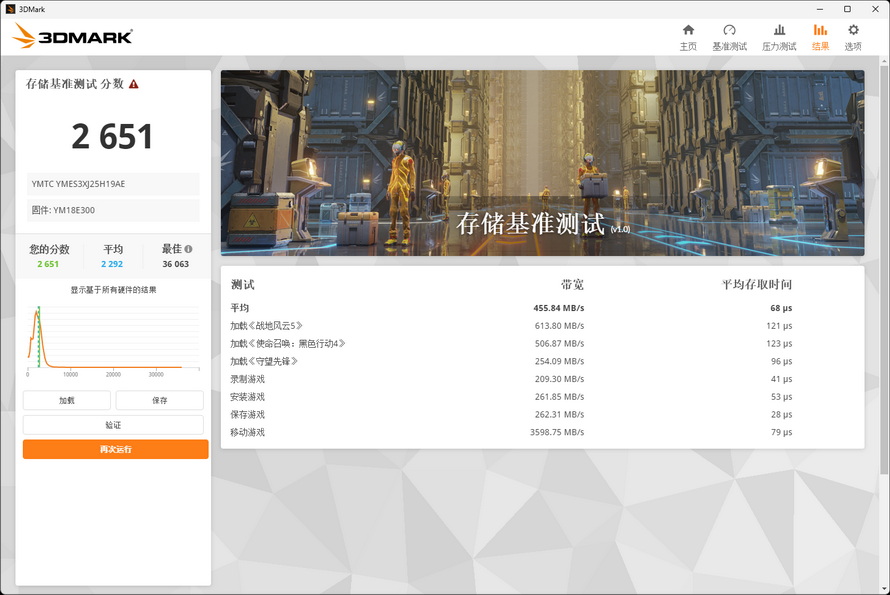Image resolution: width=890 pixels, height=595 pixels.
Task: Click the scrollbar down arrow
Action: [x=884, y=589]
